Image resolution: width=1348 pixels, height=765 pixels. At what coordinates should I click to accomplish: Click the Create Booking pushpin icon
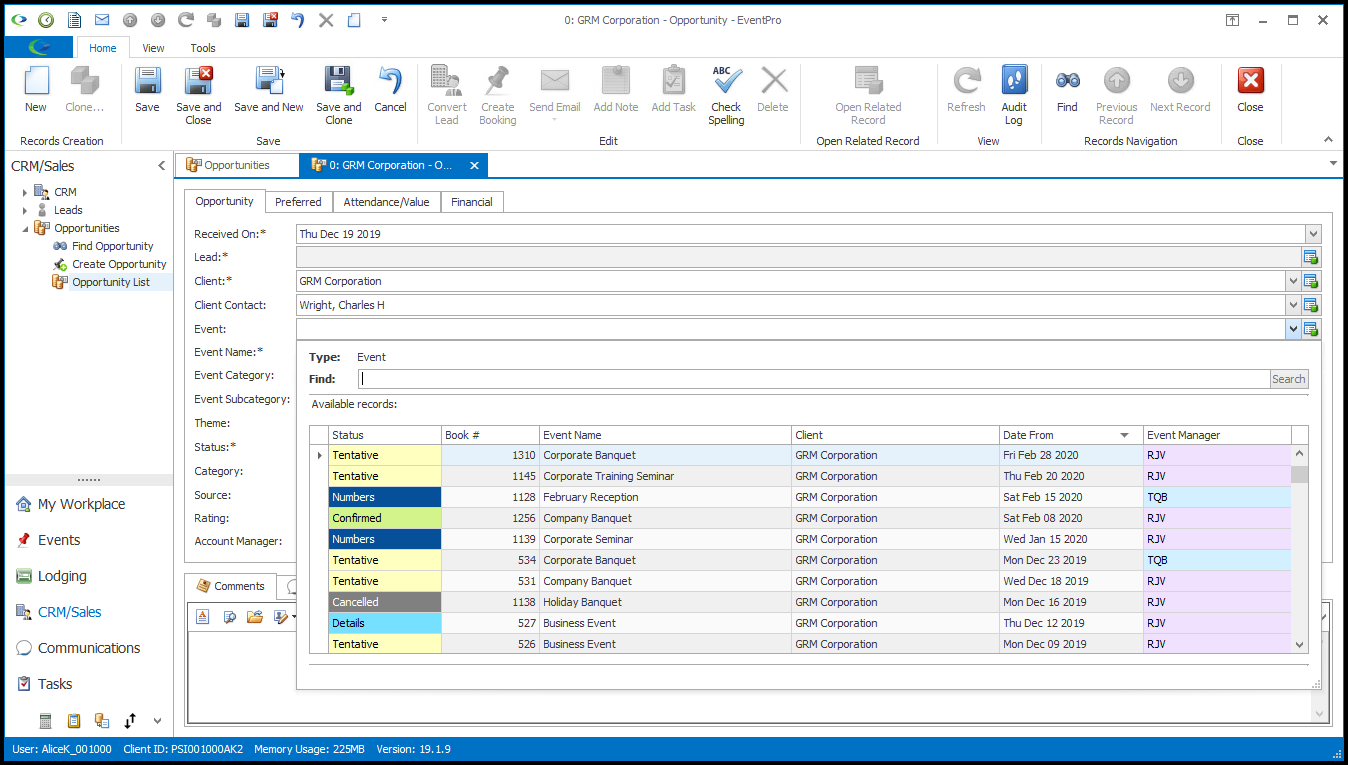(497, 81)
